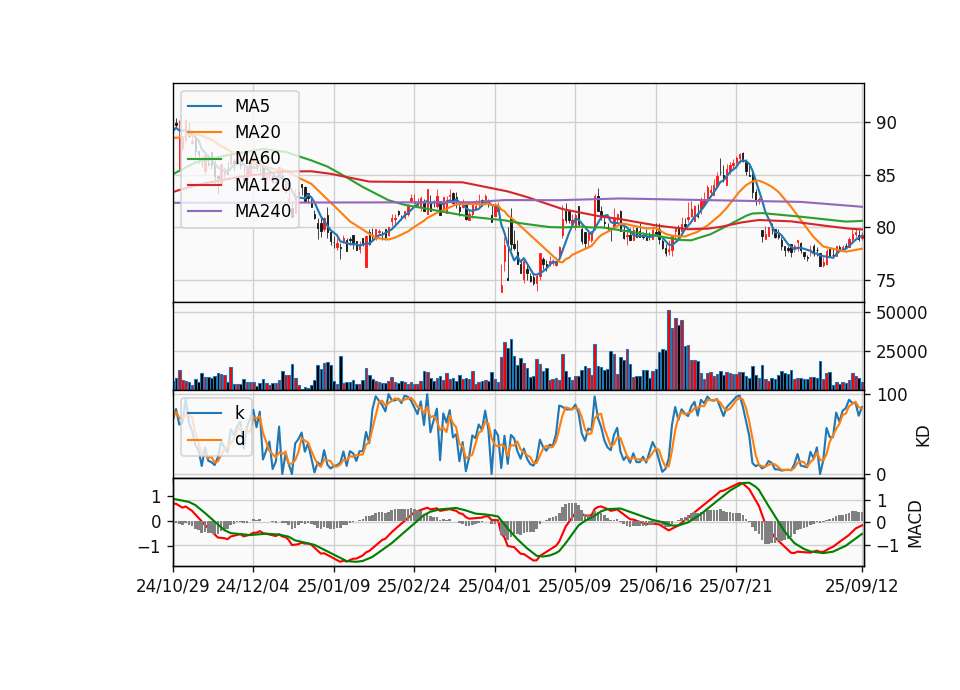This screenshot has width=960, height=690.
Task: Click the MA5 legend label
Action: pyautogui.click(x=252, y=106)
